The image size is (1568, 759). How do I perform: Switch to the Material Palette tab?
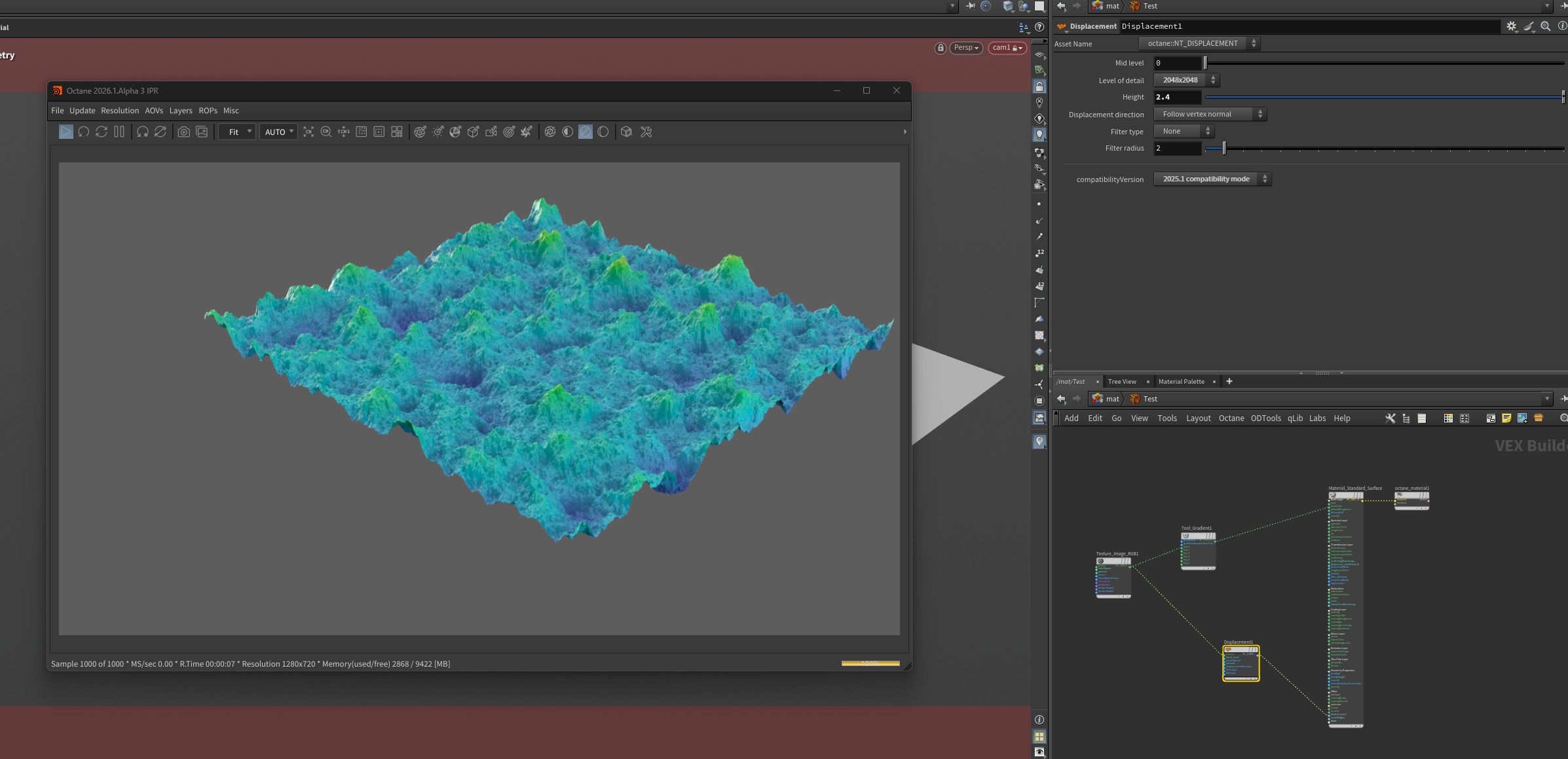[1181, 382]
